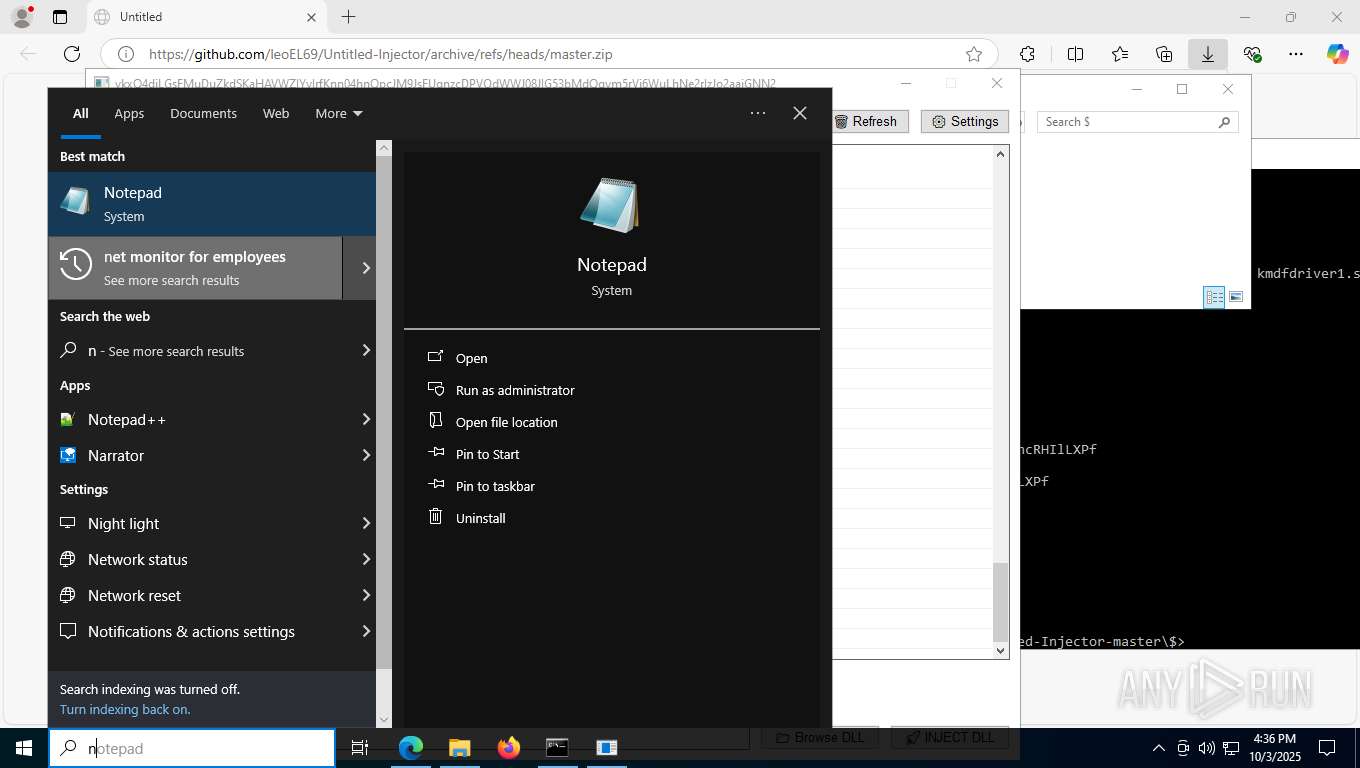
Task: Expand Notepad++ options chevron
Action: coord(366,419)
